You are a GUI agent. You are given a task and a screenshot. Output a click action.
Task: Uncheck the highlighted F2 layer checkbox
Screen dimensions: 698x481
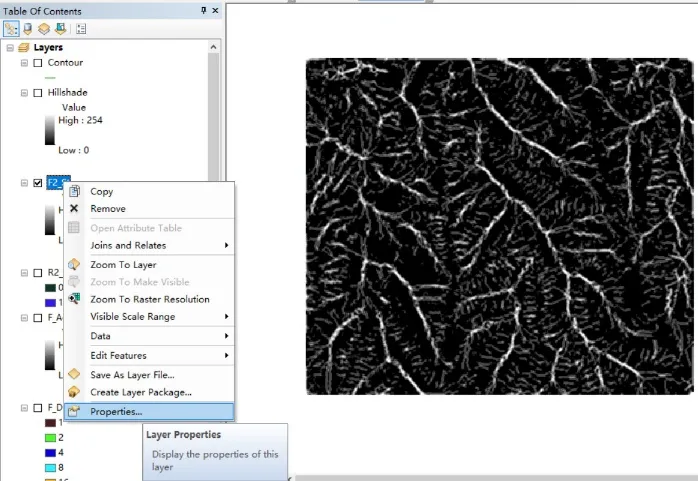38,182
